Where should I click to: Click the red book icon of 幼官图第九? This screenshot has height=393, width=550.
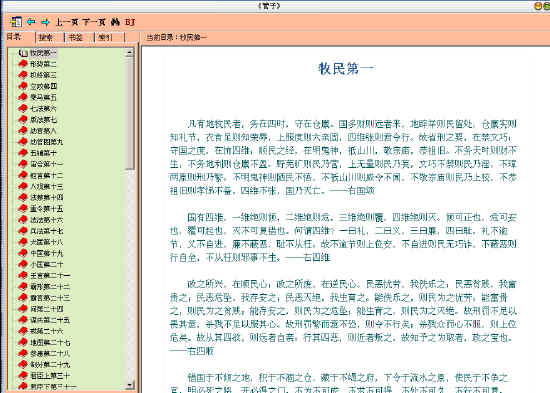click(x=23, y=141)
